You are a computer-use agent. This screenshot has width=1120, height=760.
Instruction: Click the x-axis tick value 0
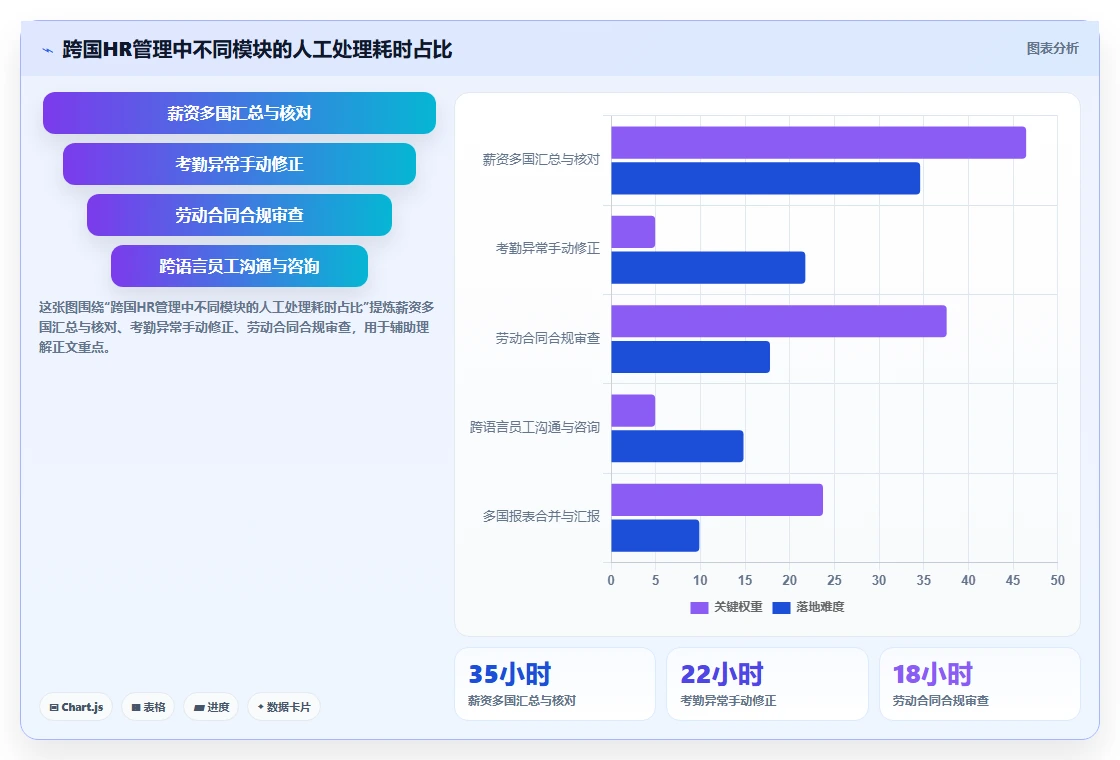click(x=611, y=581)
